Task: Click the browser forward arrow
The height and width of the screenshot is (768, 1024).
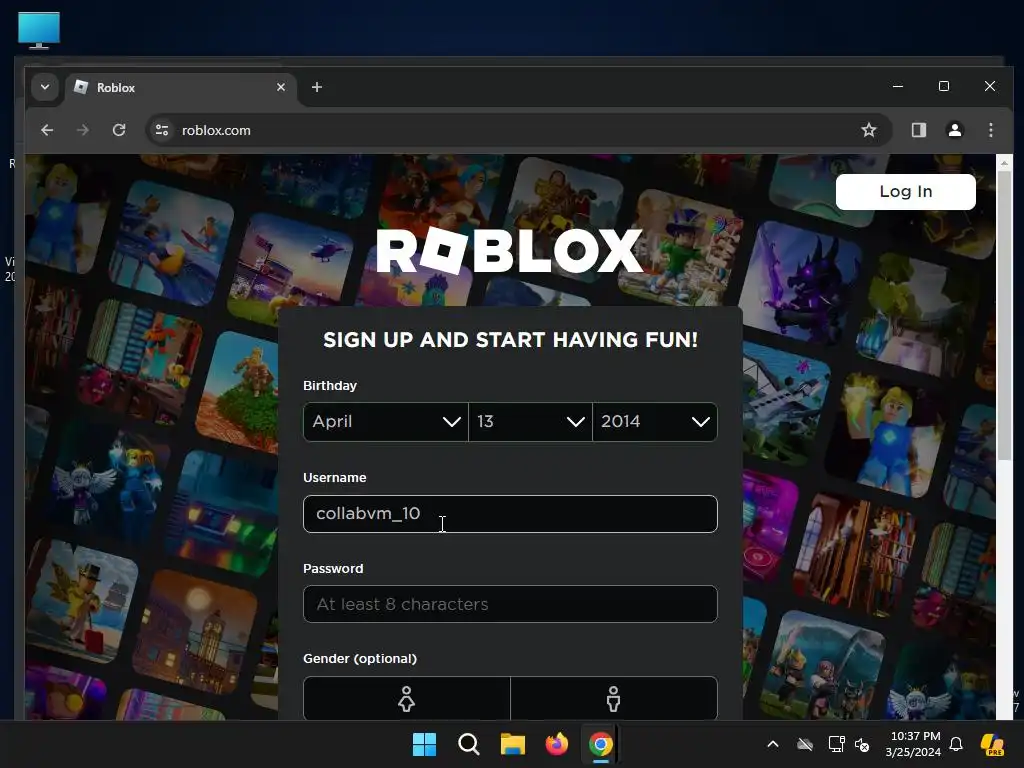Action: [82, 130]
